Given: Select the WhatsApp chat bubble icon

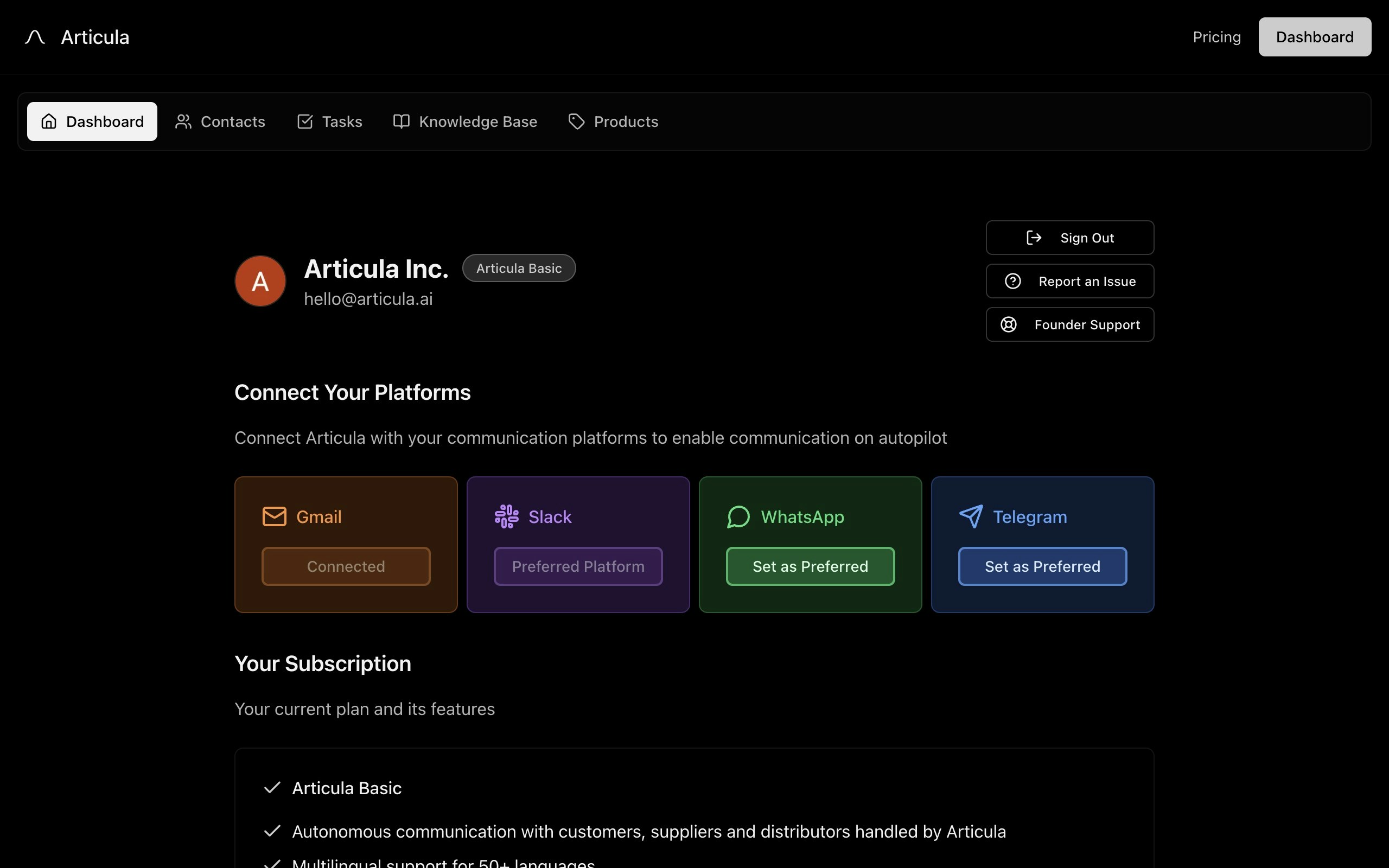Looking at the screenshot, I should (738, 516).
